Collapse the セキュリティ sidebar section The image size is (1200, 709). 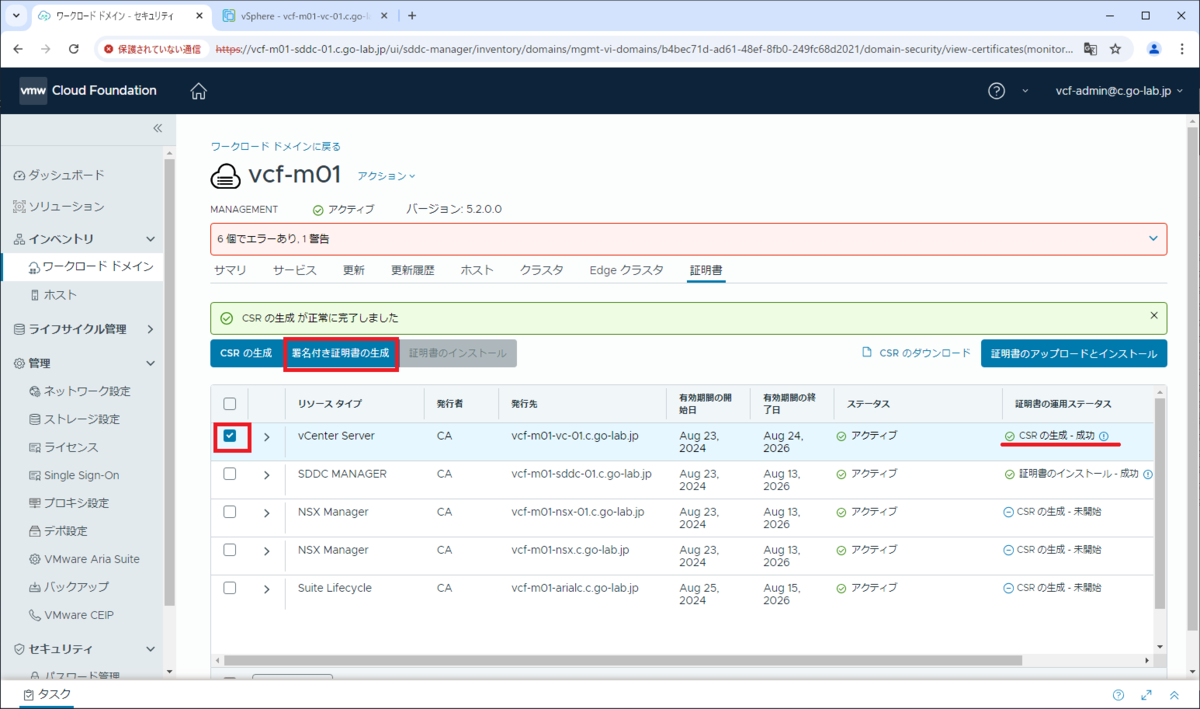coord(151,649)
